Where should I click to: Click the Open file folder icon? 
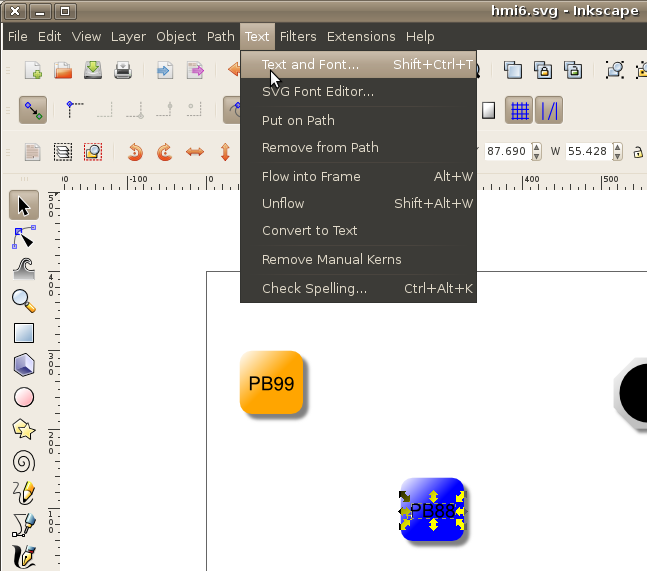(x=62, y=70)
